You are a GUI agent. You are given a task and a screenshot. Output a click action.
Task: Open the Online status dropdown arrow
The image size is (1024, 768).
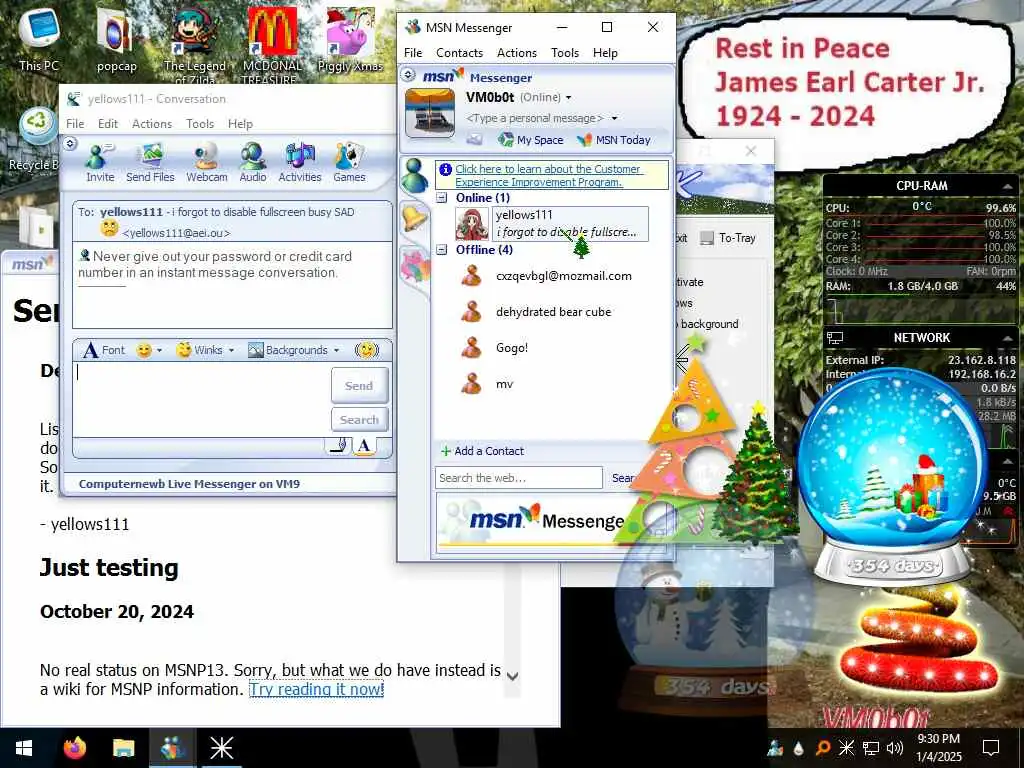tap(568, 98)
